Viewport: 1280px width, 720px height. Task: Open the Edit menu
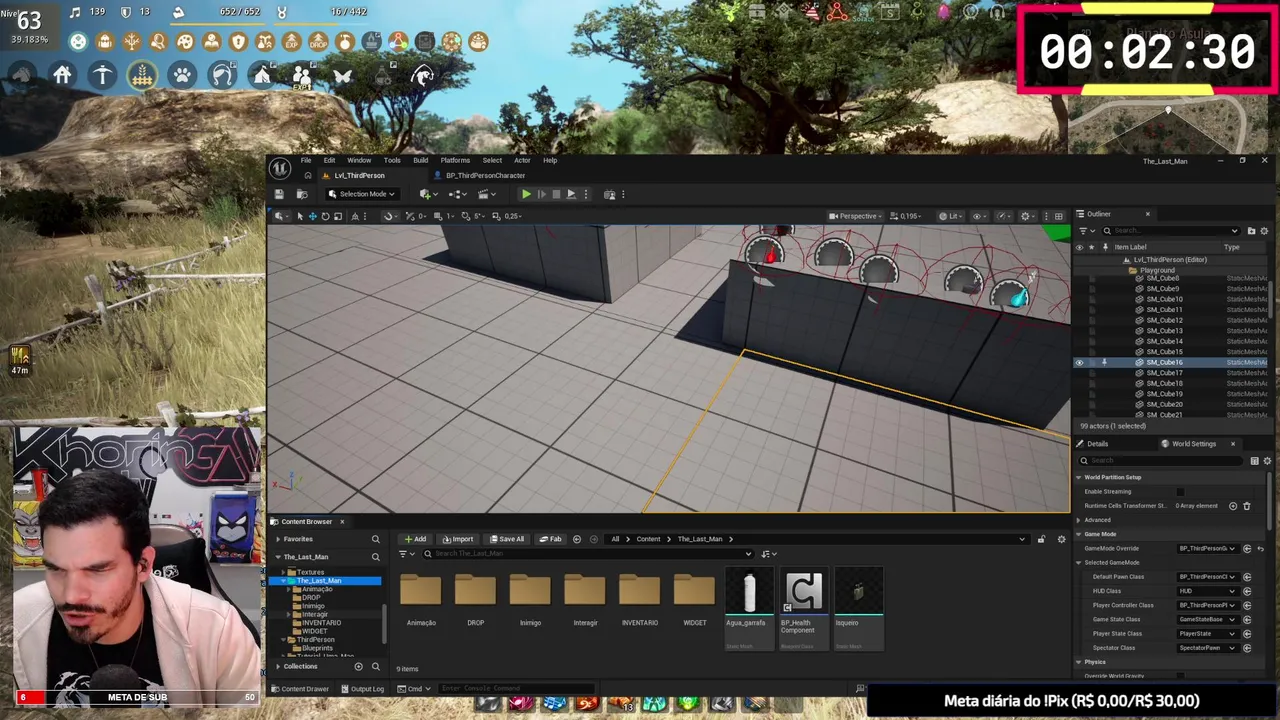point(330,160)
